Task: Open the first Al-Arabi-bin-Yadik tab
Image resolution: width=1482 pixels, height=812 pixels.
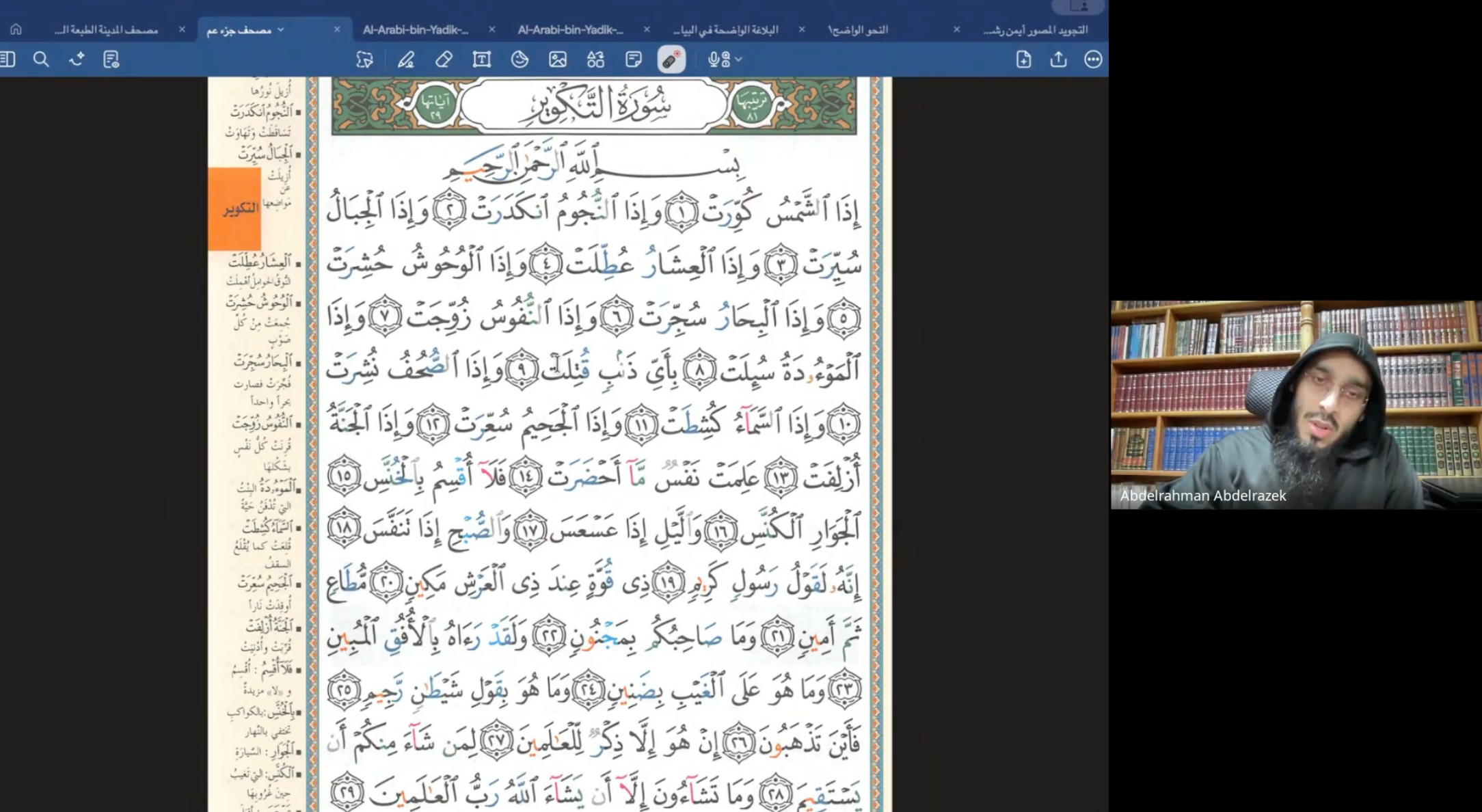Action: (416, 29)
